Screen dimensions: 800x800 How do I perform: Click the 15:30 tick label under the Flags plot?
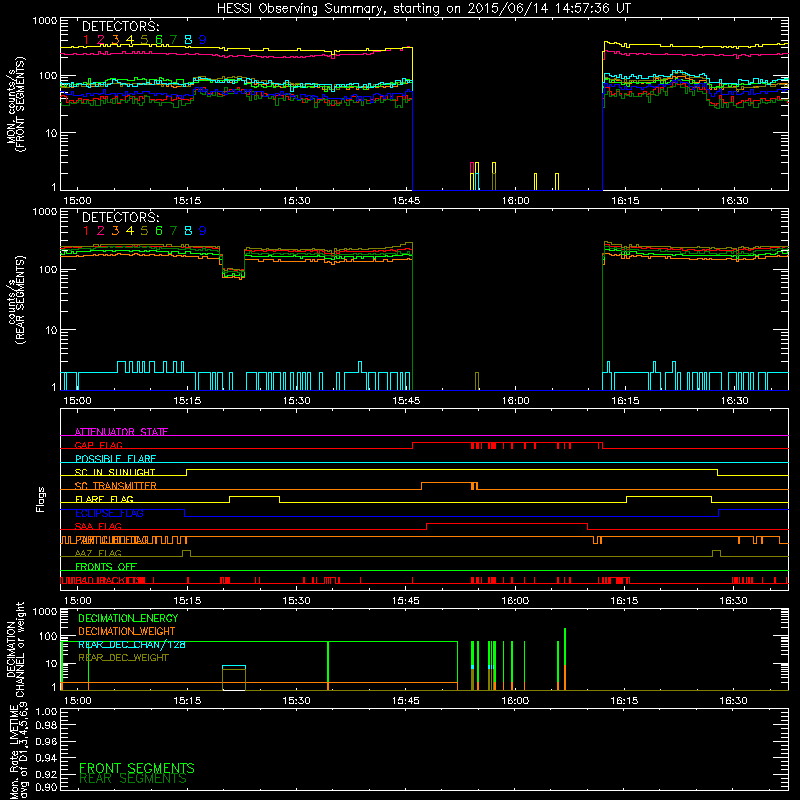(296, 601)
